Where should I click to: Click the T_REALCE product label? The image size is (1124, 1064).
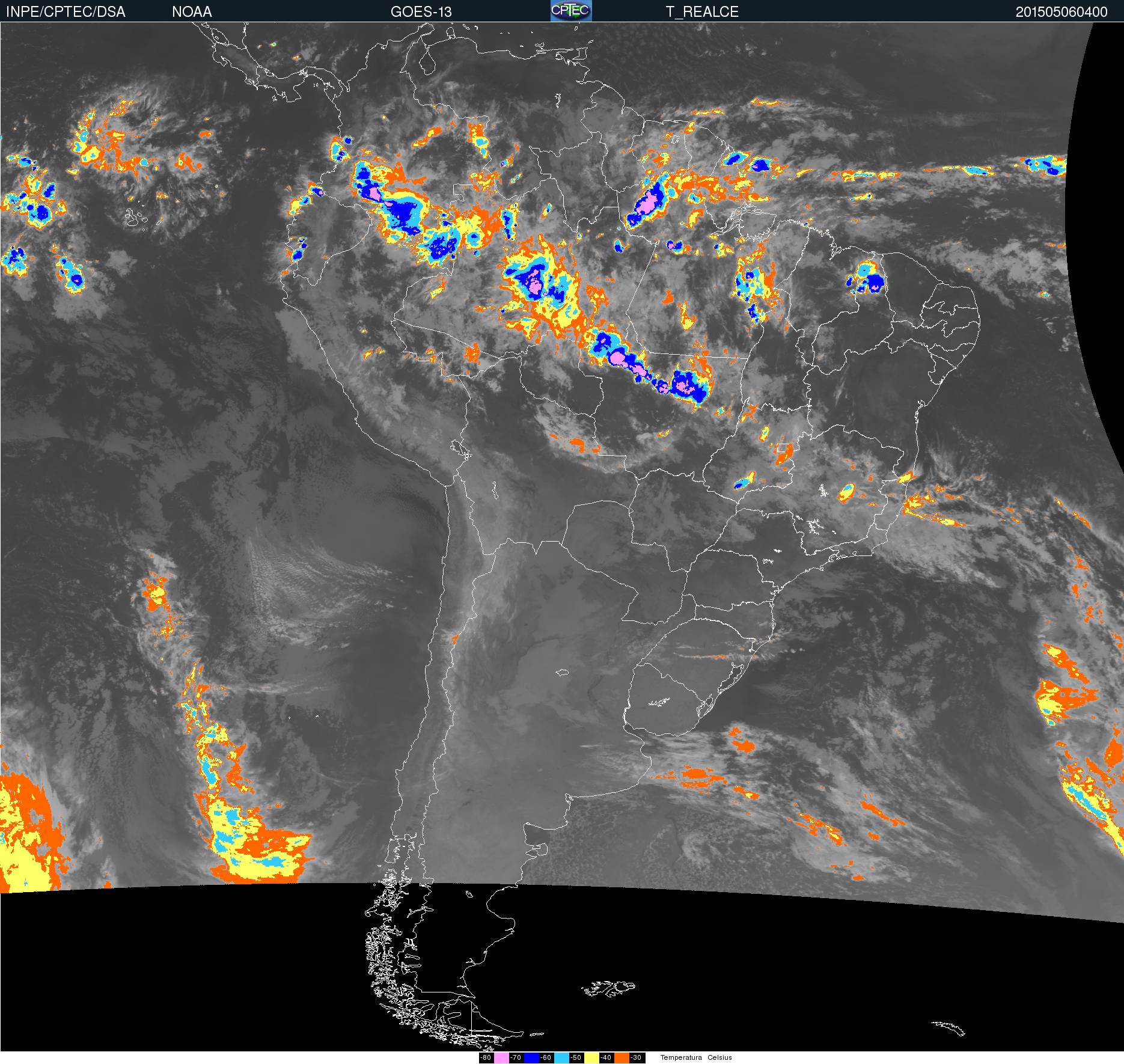702,12
